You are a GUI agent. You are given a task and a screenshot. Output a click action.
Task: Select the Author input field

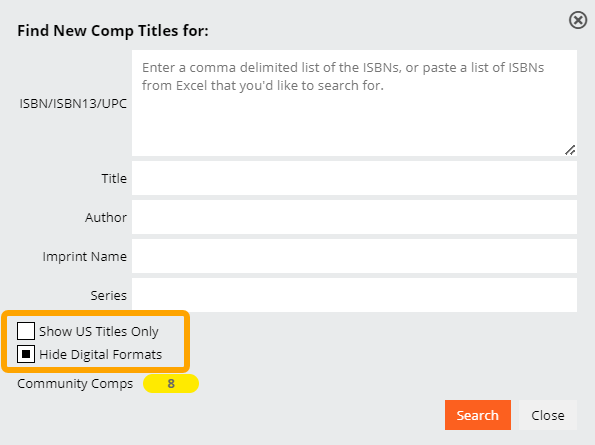tap(354, 217)
